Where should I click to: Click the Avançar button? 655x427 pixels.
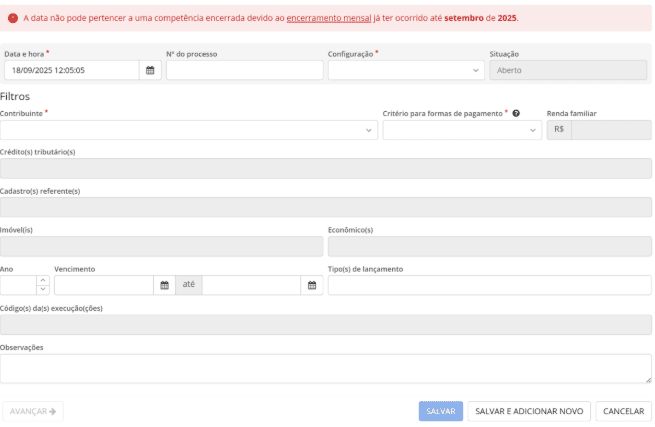(x=34, y=411)
